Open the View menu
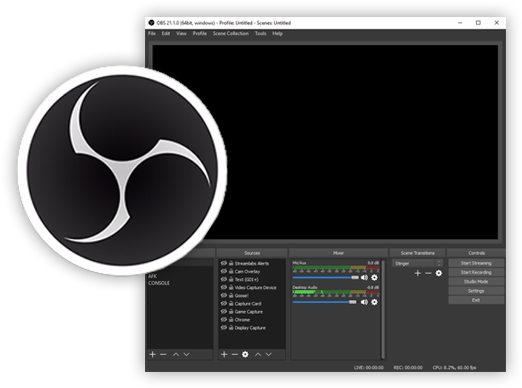The height and width of the screenshot is (388, 522). pyautogui.click(x=181, y=33)
